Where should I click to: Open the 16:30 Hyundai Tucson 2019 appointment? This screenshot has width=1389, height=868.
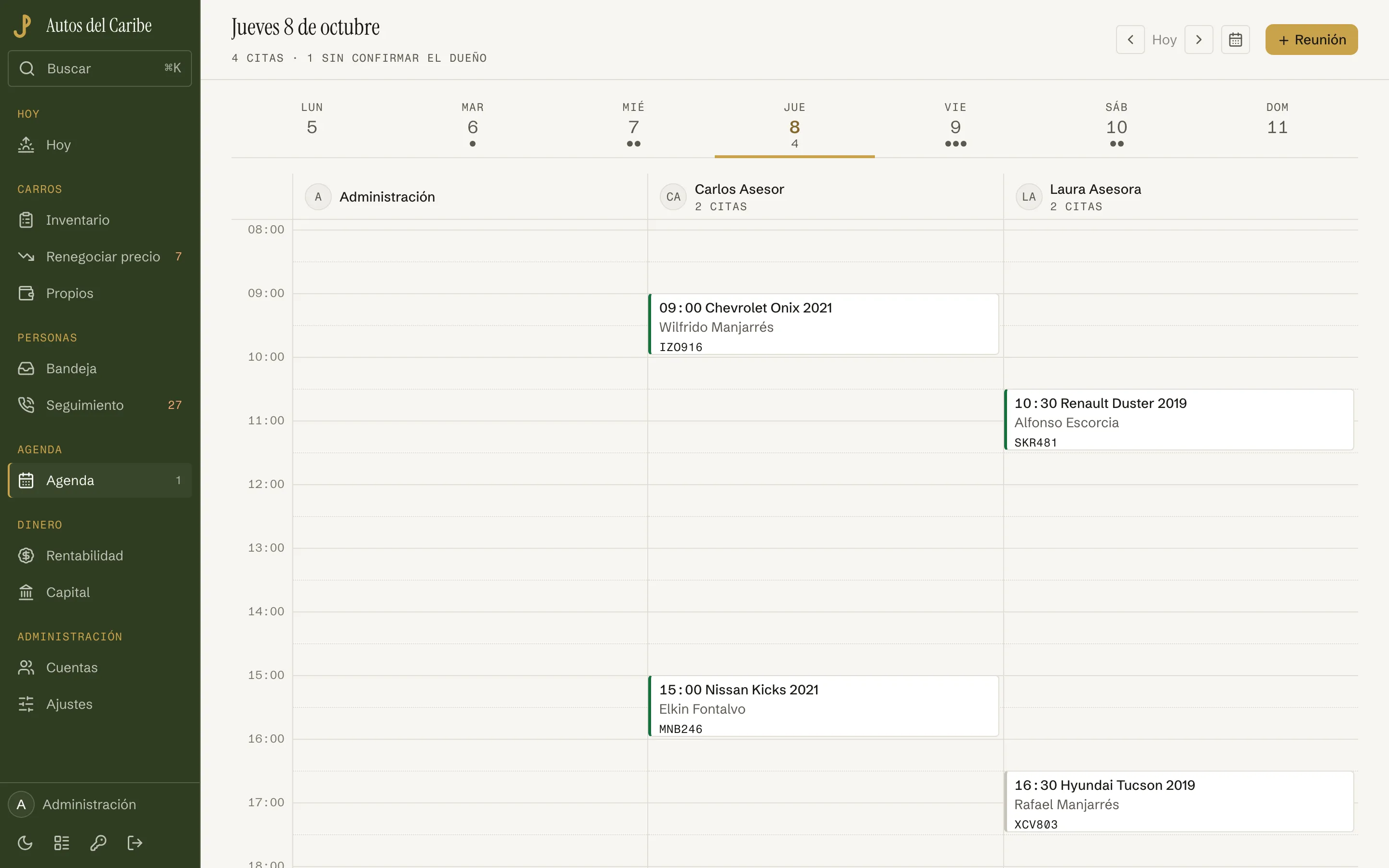coord(1179,801)
